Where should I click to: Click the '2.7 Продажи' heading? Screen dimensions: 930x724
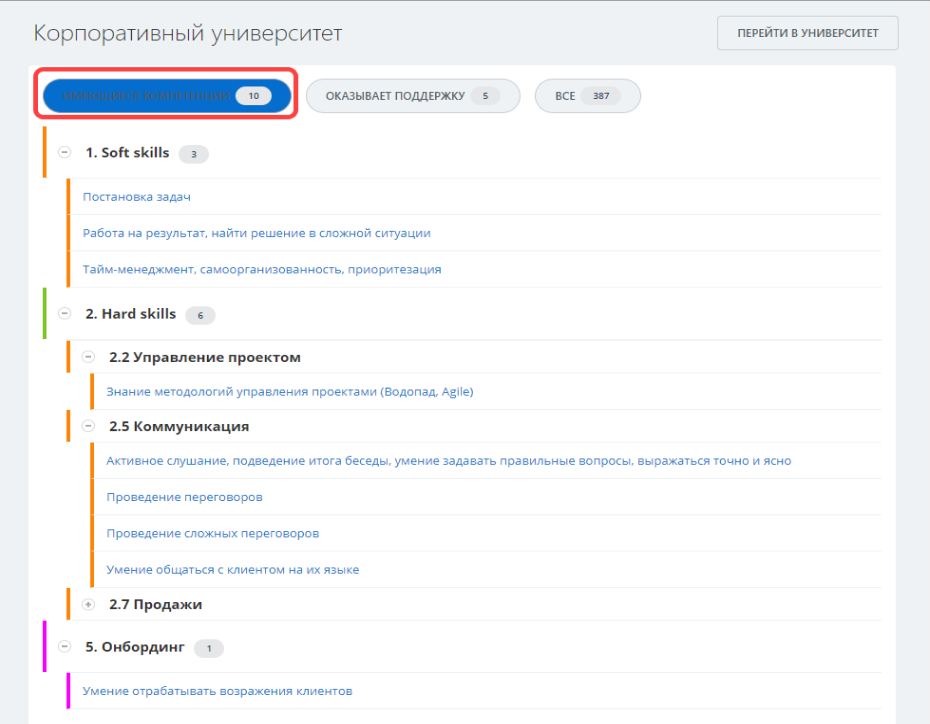click(x=155, y=604)
